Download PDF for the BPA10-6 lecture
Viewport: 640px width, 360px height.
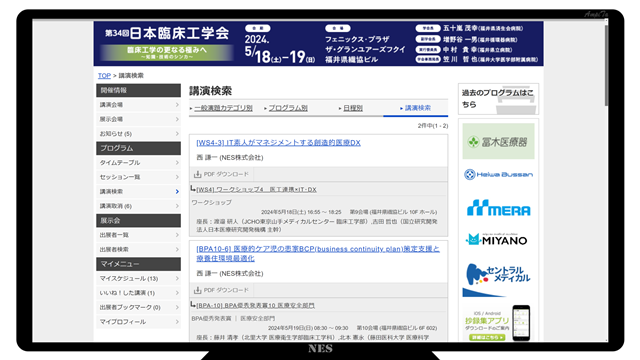click(221, 290)
